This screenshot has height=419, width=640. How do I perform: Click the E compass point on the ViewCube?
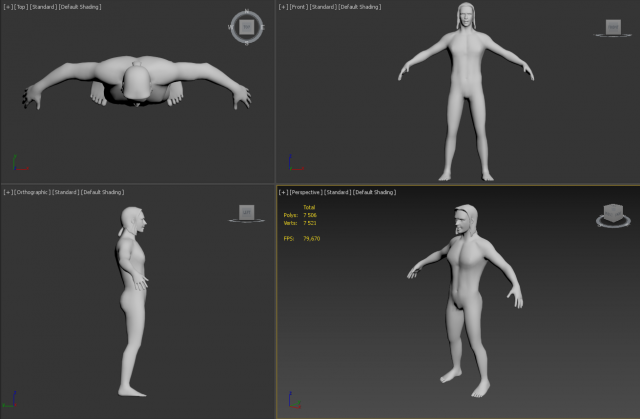tap(263, 27)
